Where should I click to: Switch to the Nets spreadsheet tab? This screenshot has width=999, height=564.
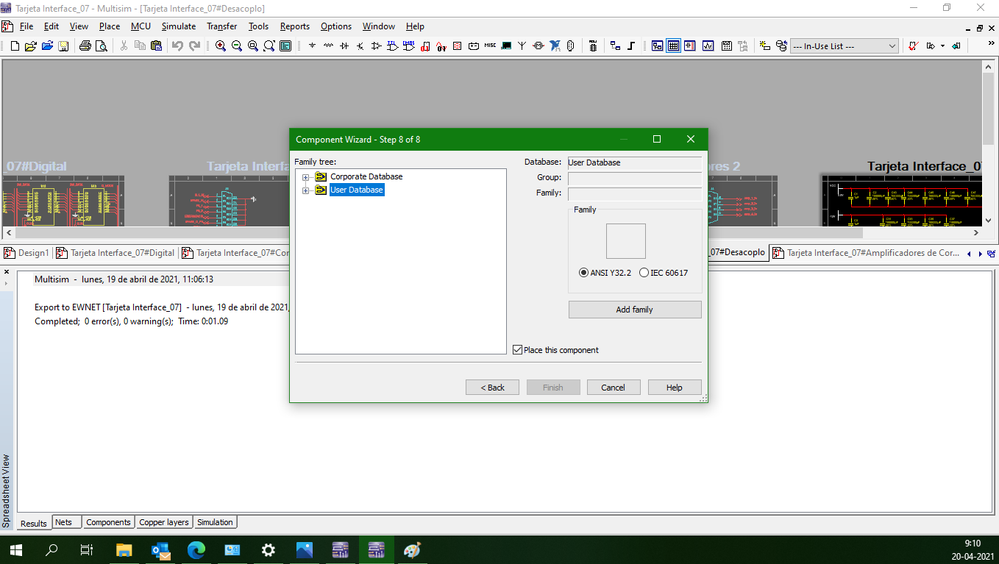[64, 522]
